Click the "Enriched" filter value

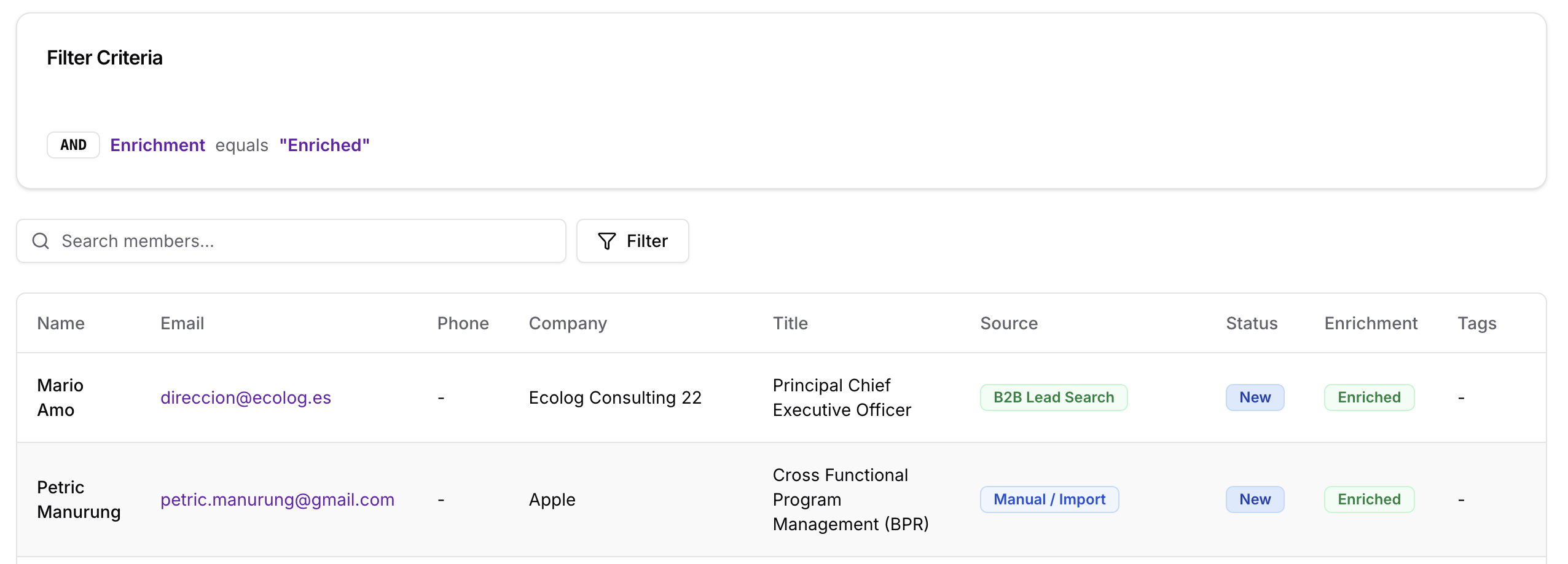click(x=324, y=145)
